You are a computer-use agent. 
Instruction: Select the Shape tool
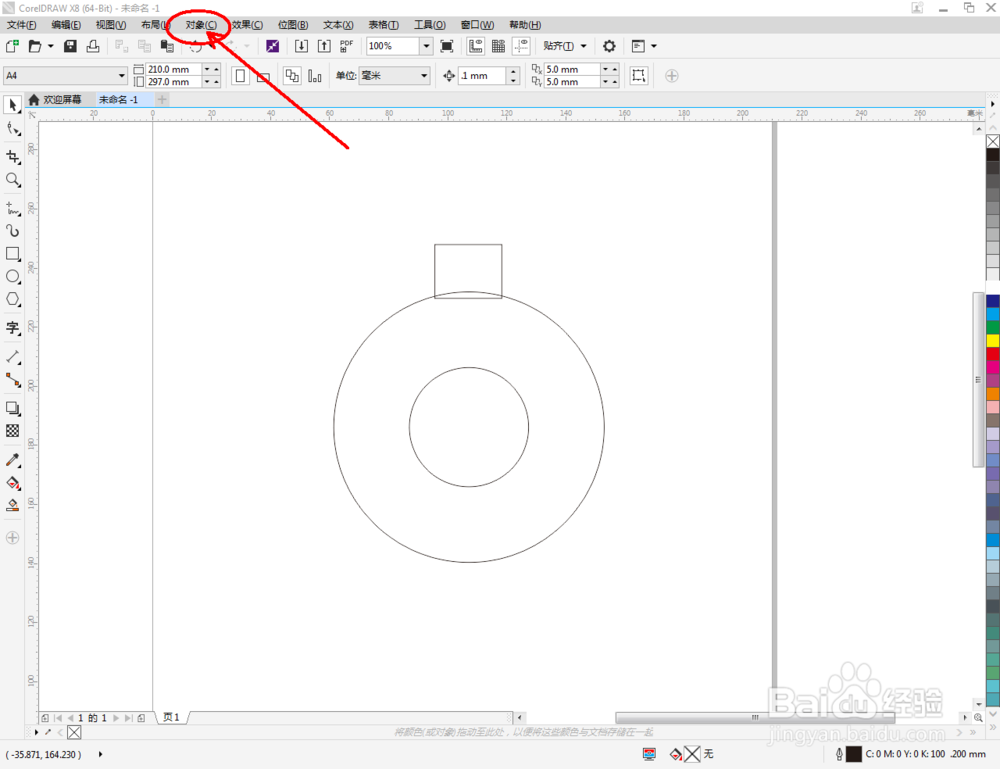(13, 129)
